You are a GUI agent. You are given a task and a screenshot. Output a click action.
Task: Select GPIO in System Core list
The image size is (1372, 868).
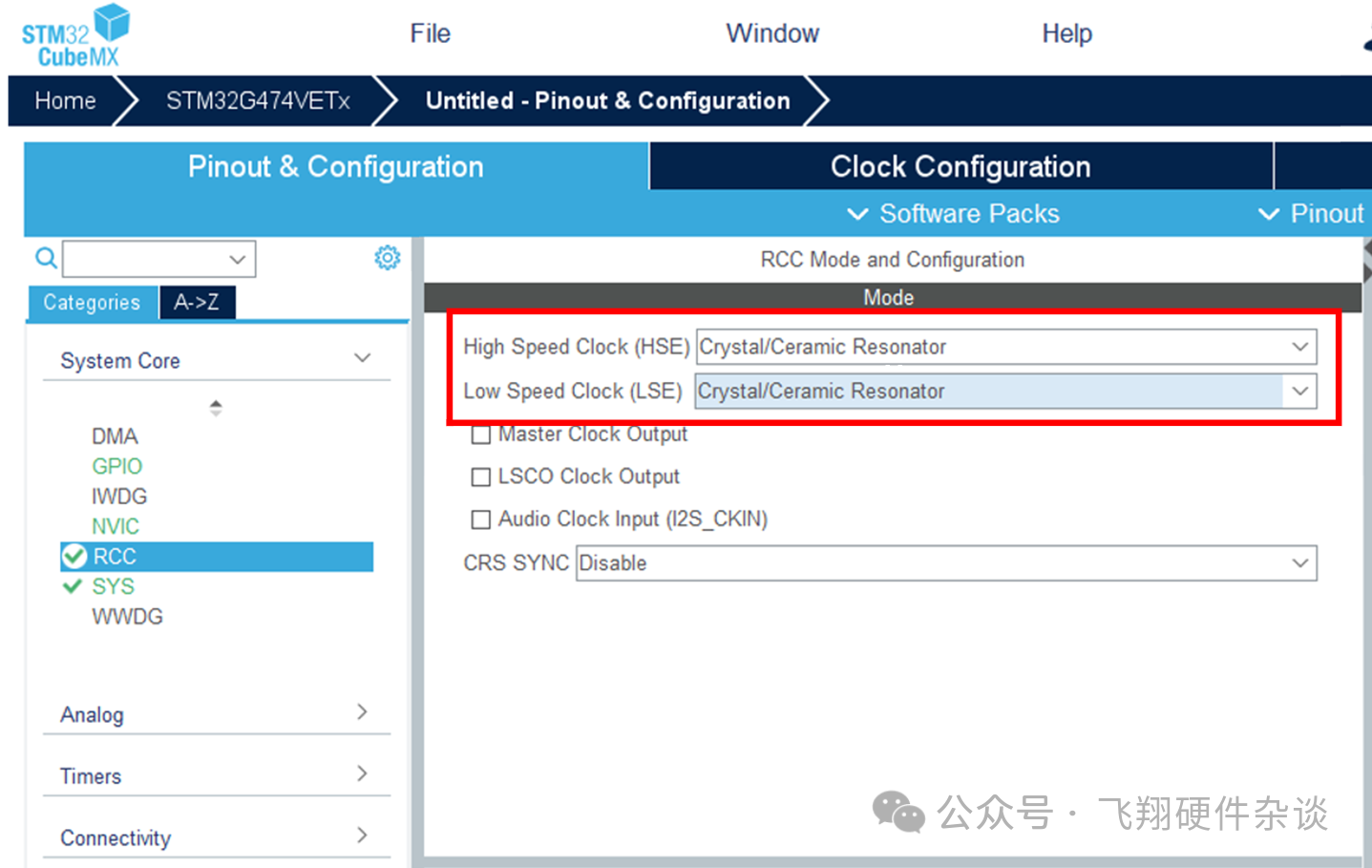coord(116,466)
